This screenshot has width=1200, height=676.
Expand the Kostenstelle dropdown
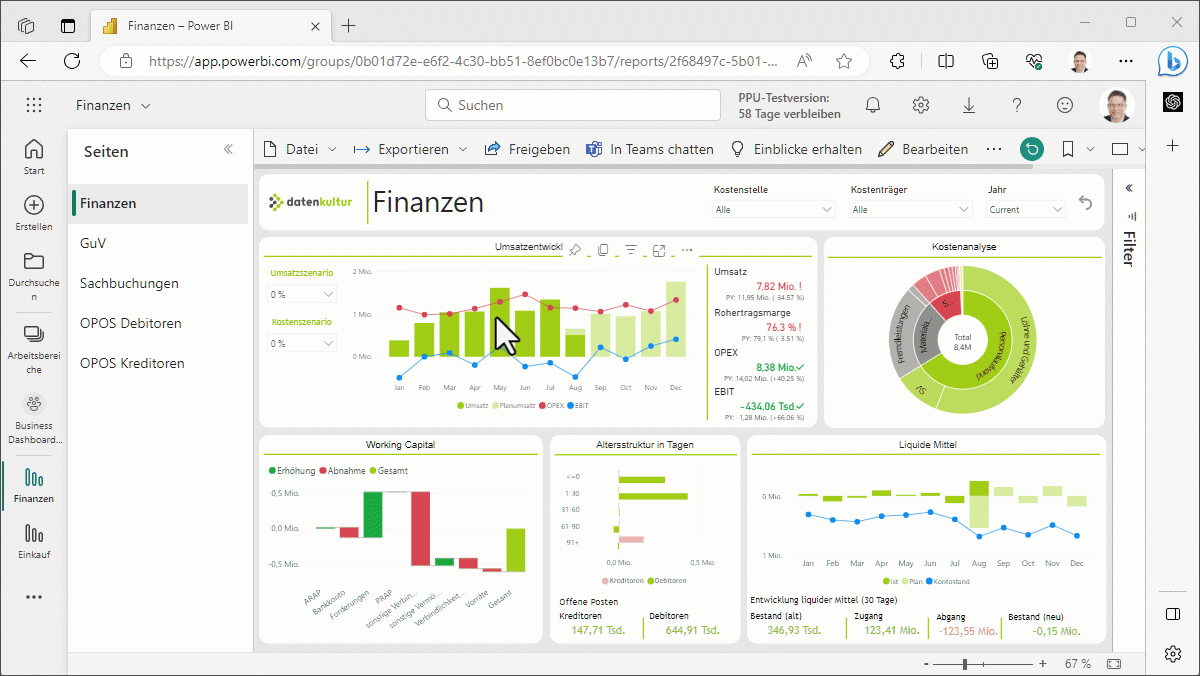click(x=774, y=209)
